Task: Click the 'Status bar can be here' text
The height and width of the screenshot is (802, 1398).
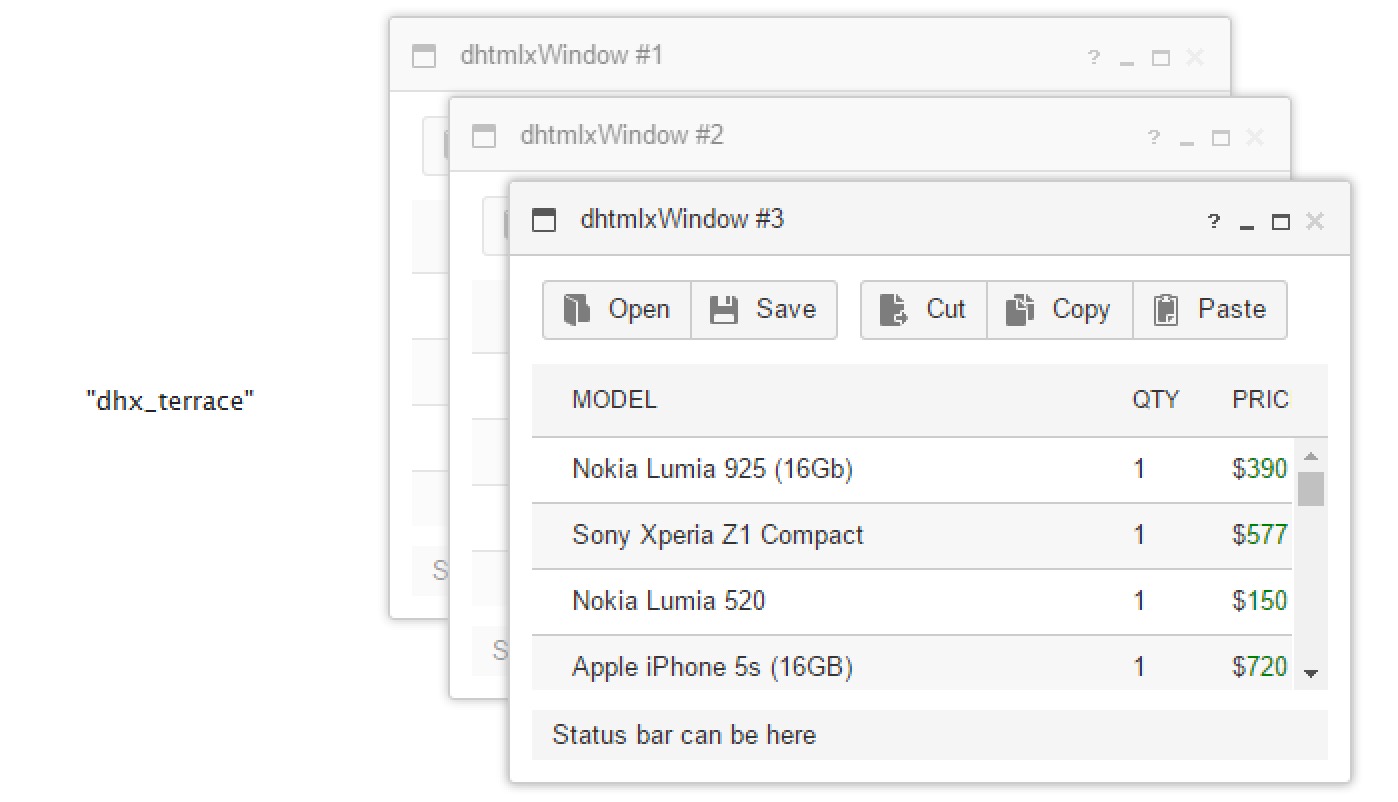Action: click(x=684, y=735)
